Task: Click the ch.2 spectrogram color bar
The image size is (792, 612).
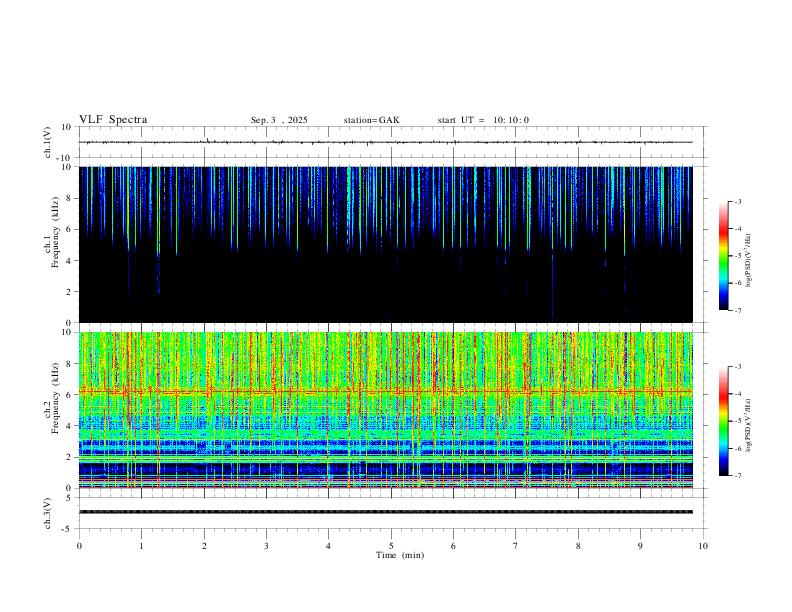Action: click(x=723, y=421)
